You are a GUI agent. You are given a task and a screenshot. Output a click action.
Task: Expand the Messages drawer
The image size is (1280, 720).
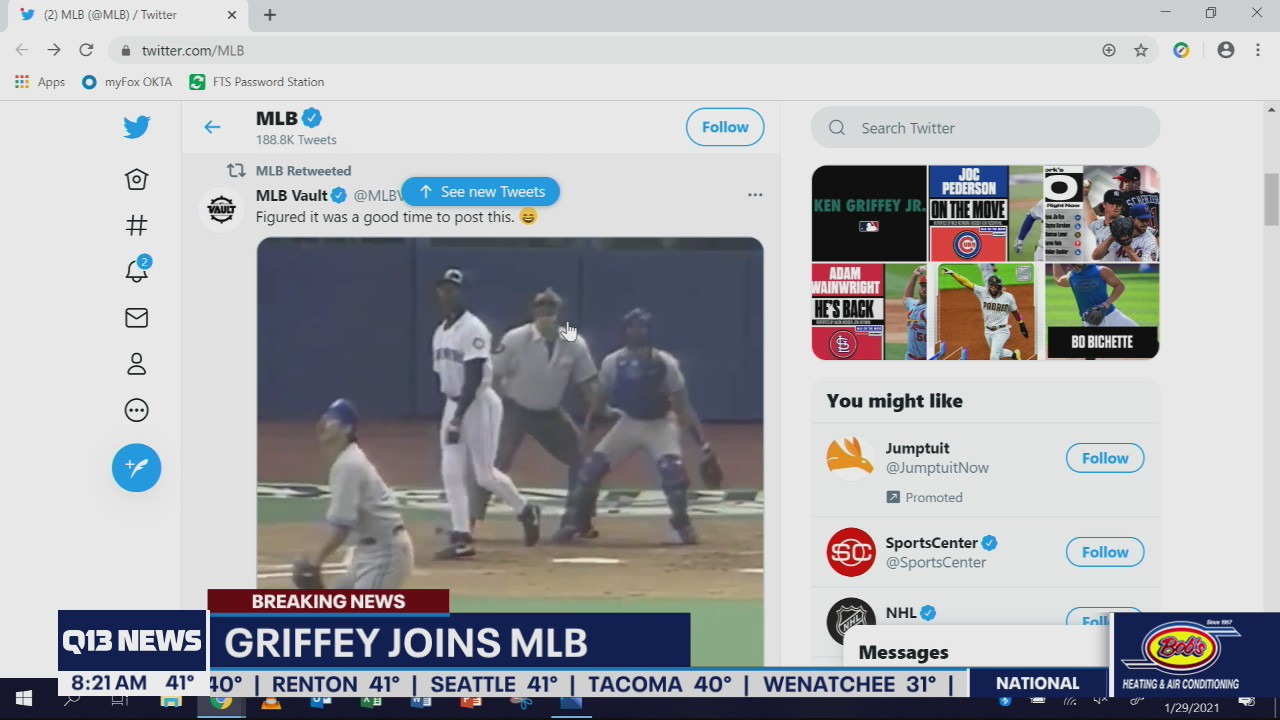[x=903, y=651]
